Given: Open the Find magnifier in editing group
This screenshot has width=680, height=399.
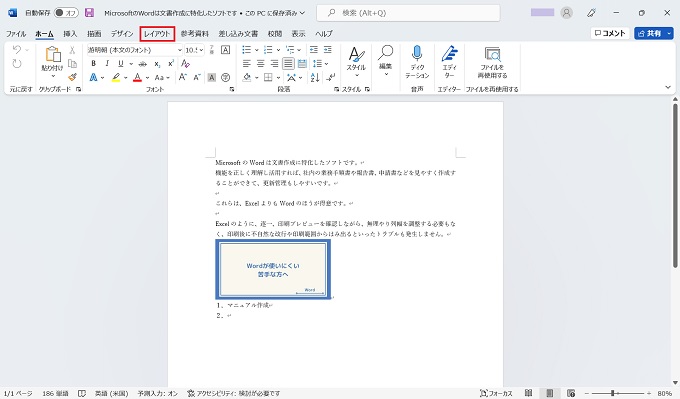Looking at the screenshot, I should point(385,52).
